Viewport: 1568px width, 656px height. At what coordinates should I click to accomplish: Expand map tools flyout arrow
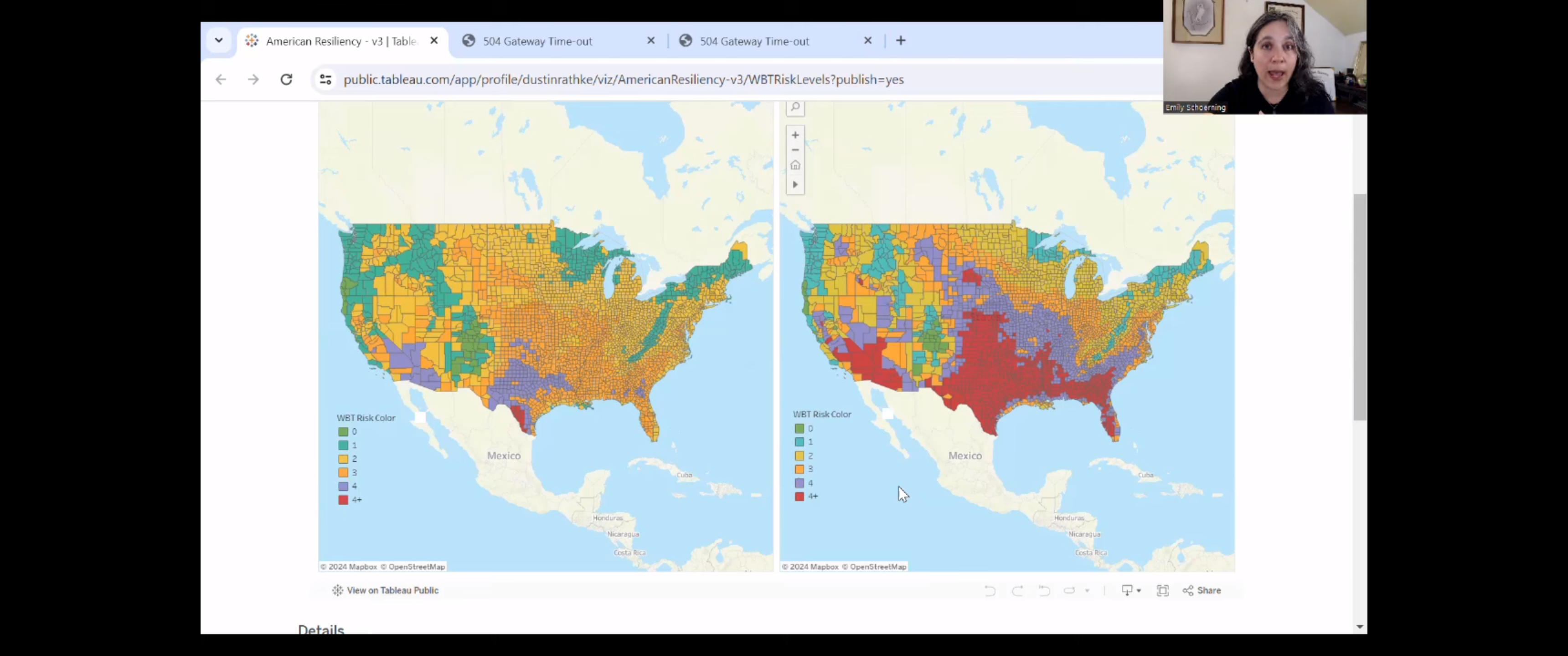(x=795, y=184)
